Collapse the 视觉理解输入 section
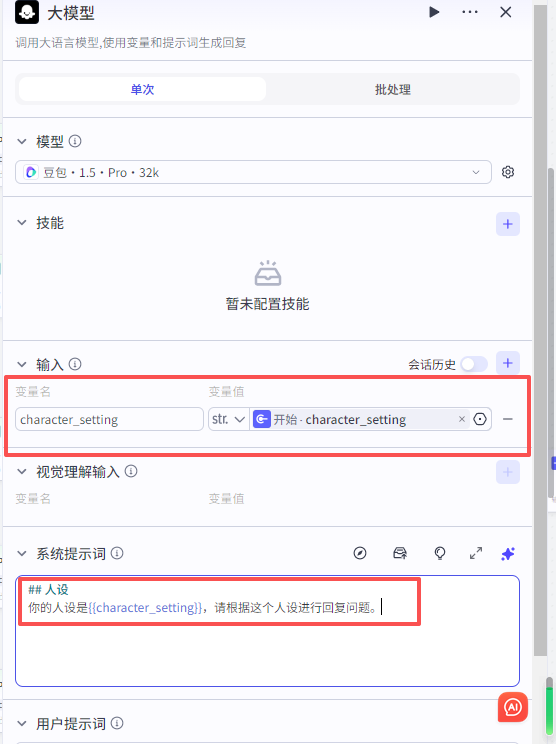Viewport: 556px width, 744px height. (x=22, y=472)
